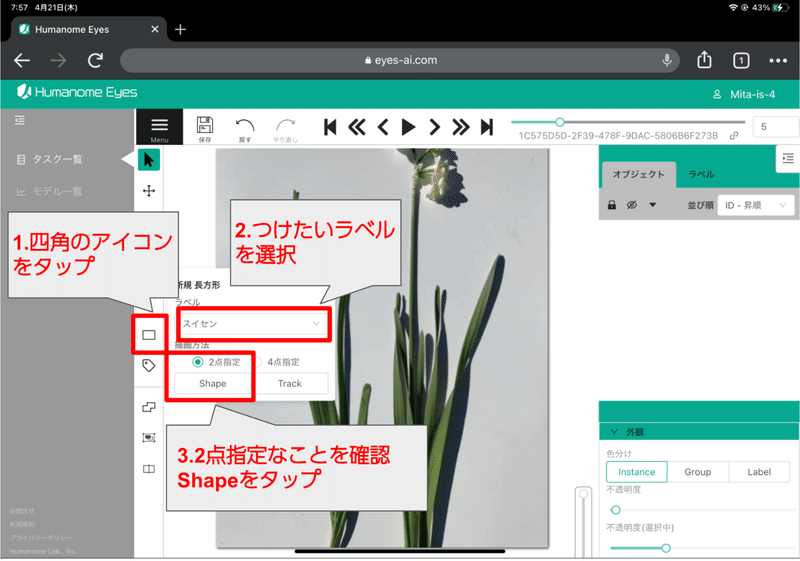Switch to the オブジェクト tab
Viewport: 800px width, 561px height.
[639, 174]
